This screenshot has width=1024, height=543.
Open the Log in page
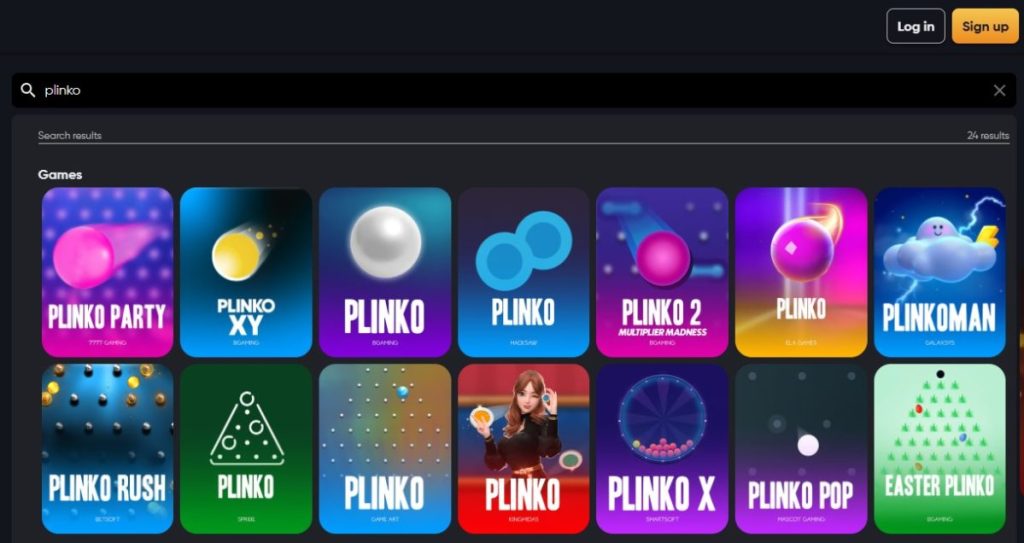pyautogui.click(x=916, y=26)
